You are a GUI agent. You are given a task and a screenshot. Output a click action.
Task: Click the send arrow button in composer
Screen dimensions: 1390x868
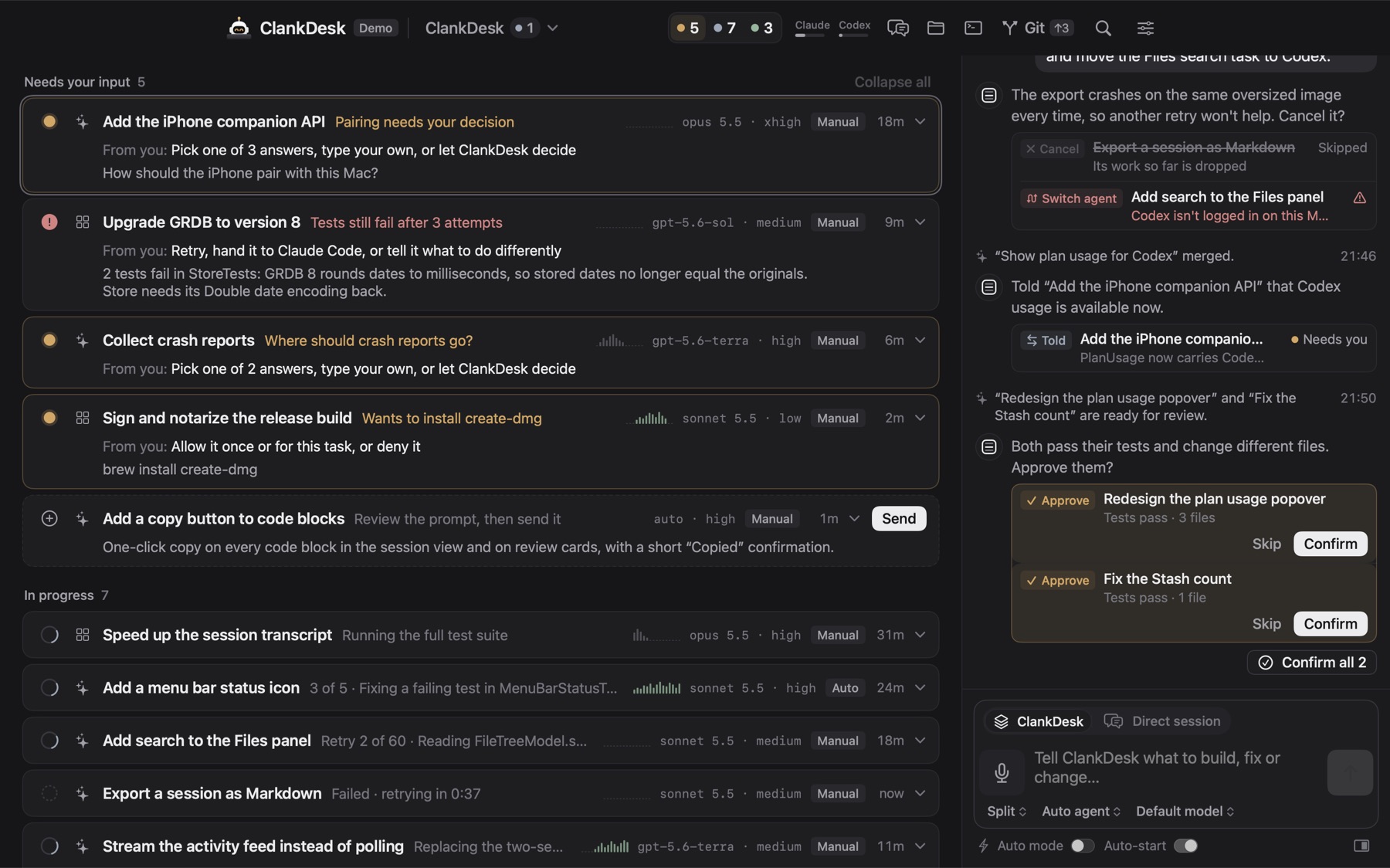click(1350, 772)
